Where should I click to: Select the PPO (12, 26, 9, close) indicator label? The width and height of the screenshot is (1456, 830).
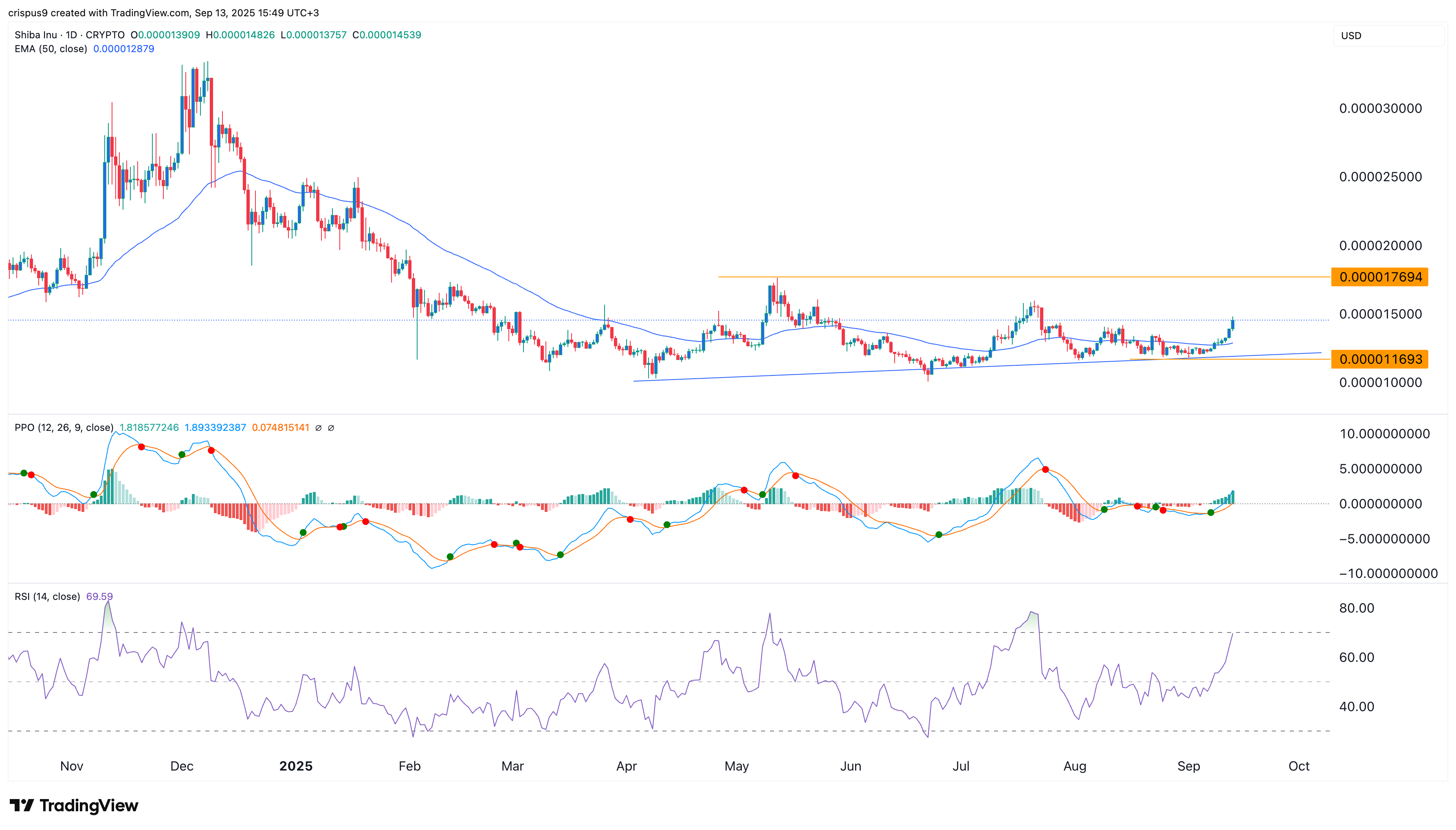(x=64, y=428)
